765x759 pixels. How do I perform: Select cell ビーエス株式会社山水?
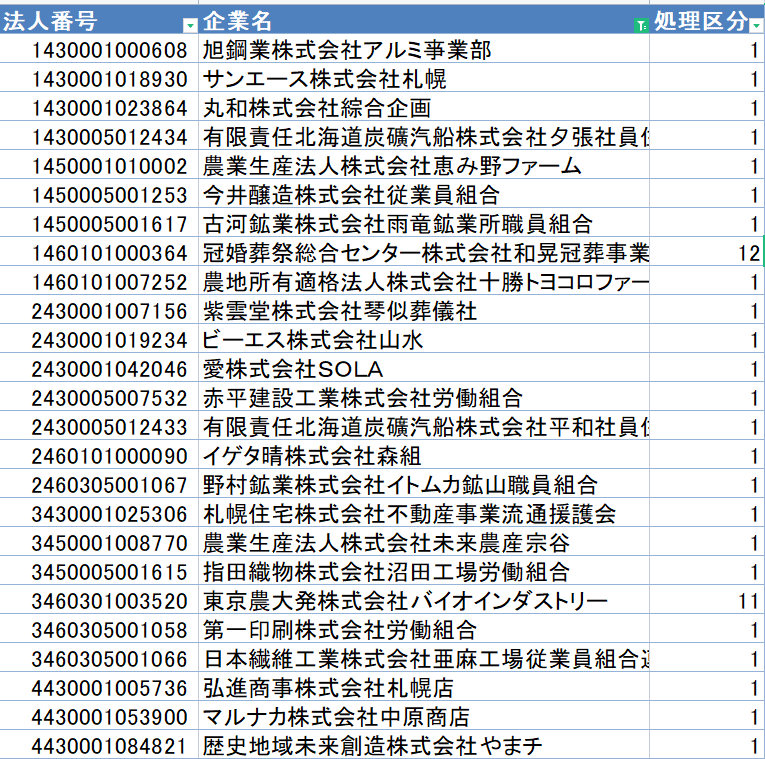coord(424,339)
